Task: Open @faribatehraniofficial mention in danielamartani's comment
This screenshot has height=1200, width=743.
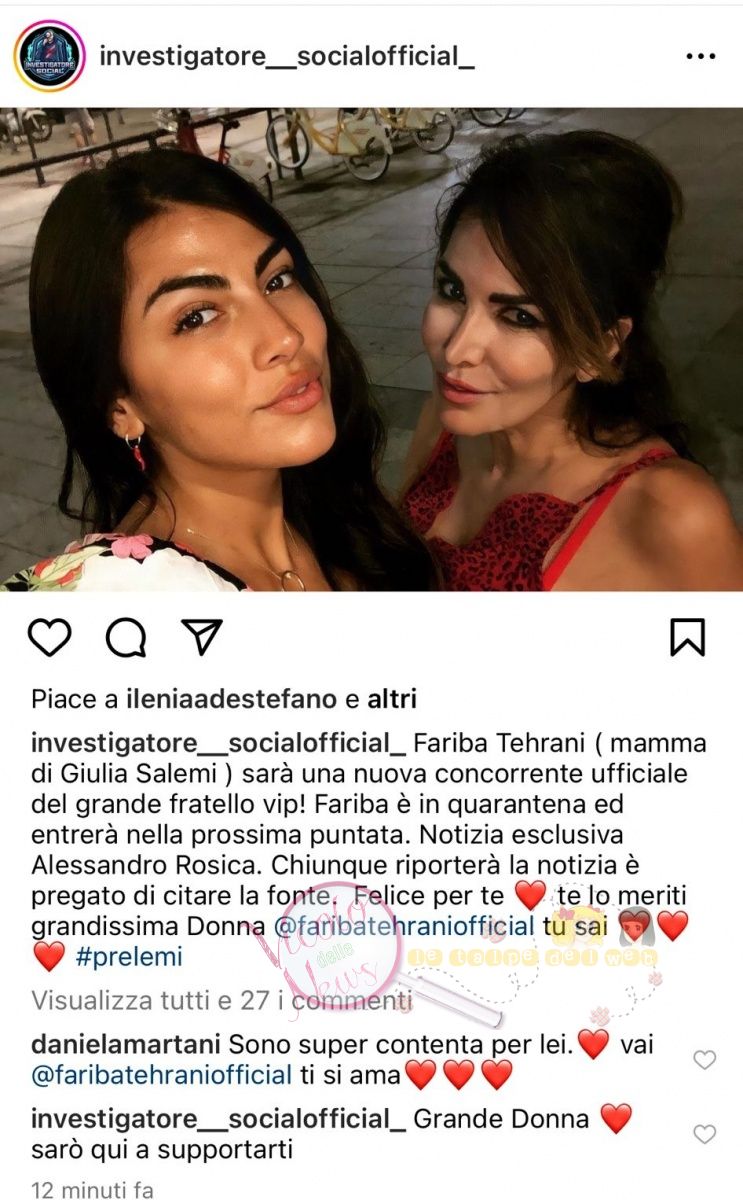Action: (x=162, y=1076)
